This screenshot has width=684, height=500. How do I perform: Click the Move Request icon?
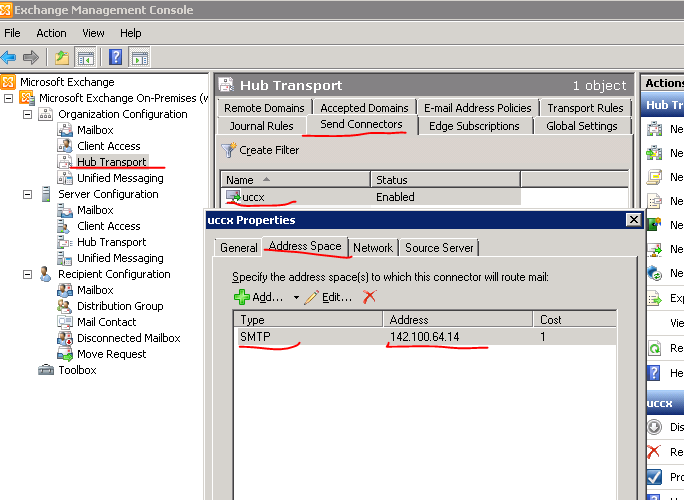click(65, 354)
